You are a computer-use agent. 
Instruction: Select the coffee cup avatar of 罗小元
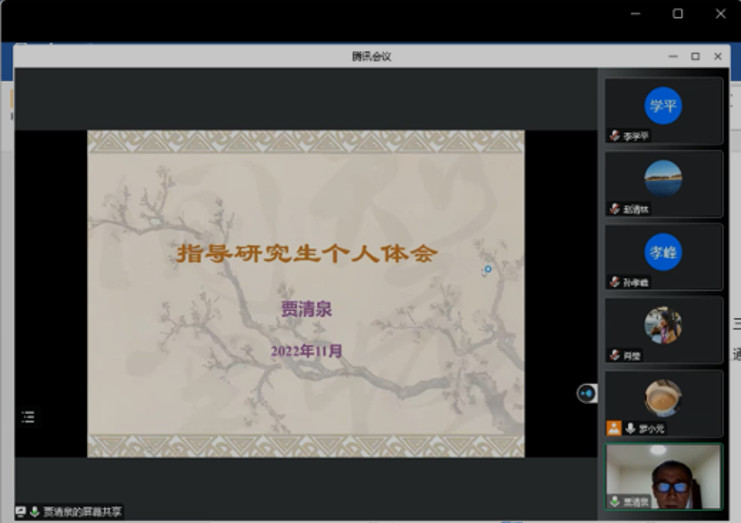click(663, 398)
